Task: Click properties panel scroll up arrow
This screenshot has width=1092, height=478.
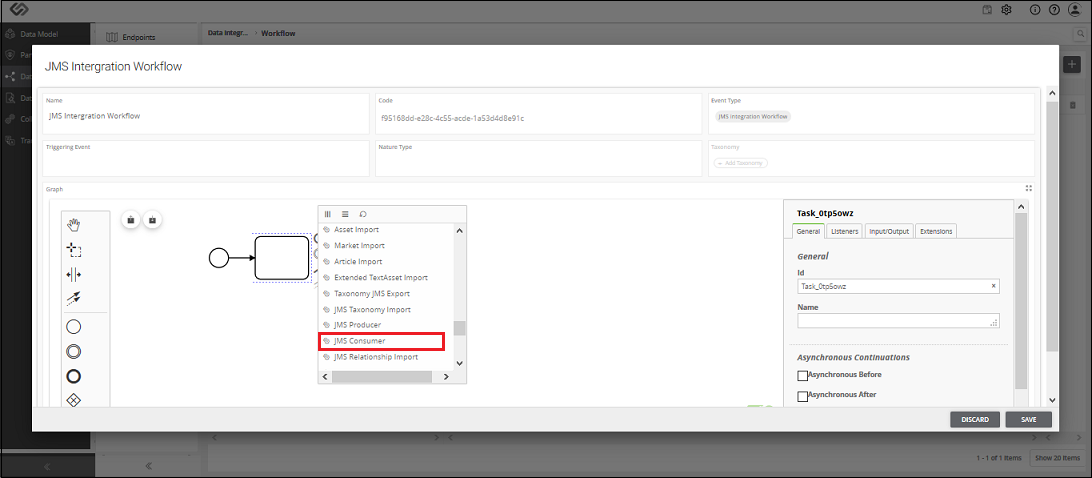Action: 1021,207
